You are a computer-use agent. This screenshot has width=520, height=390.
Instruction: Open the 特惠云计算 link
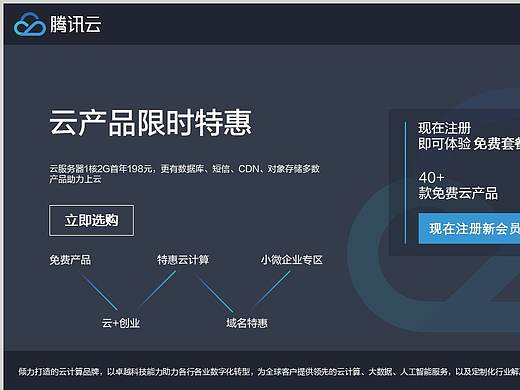[183, 260]
